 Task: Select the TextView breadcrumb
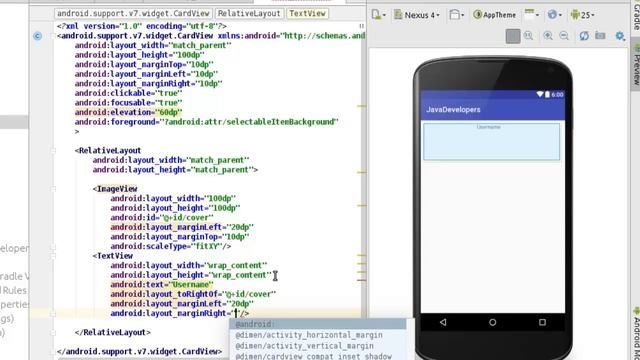(x=307, y=13)
